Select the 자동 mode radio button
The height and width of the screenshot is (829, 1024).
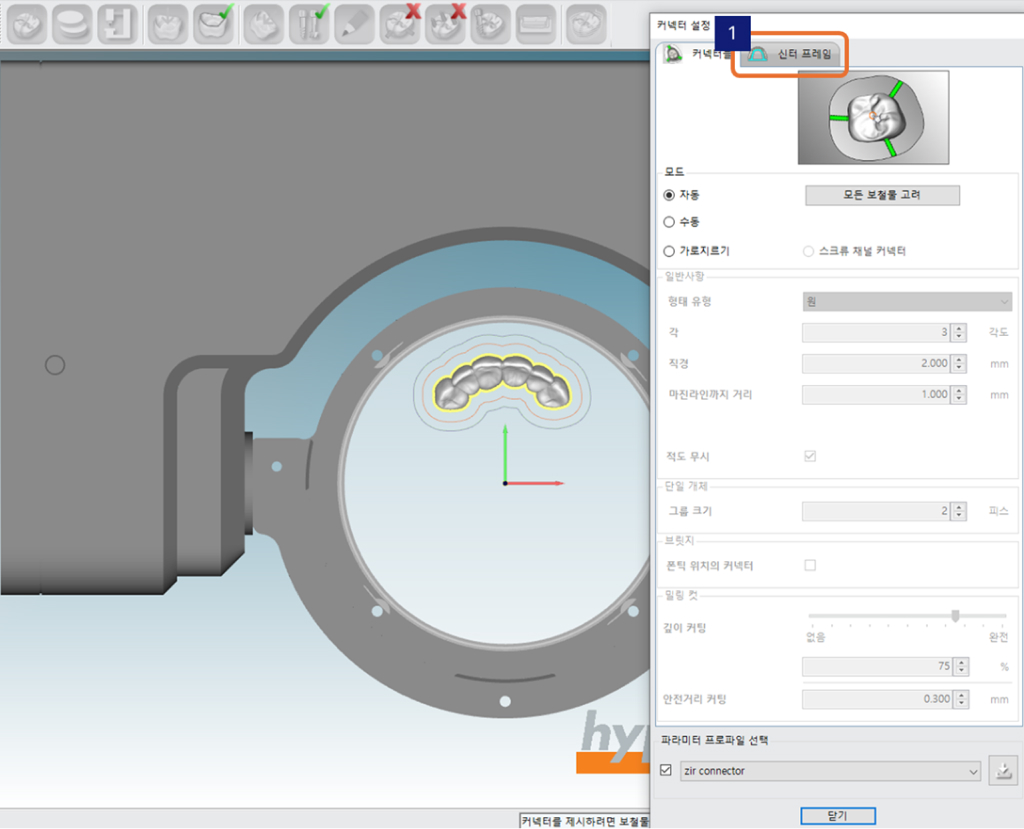point(669,195)
